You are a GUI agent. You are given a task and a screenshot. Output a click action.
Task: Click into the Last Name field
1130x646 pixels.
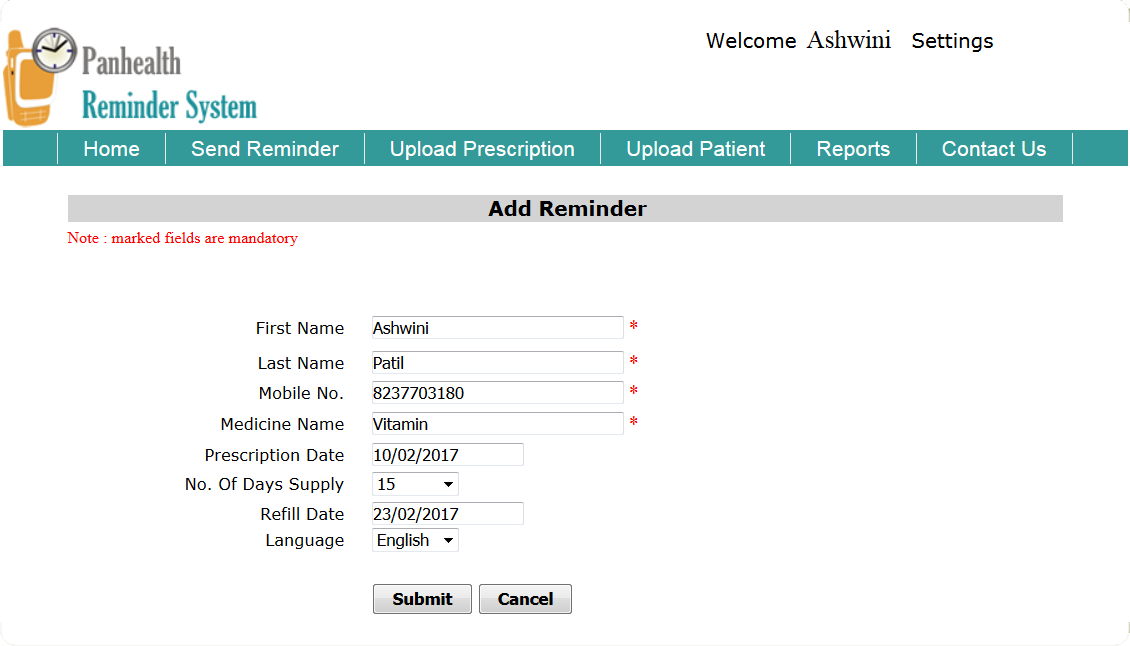497,362
